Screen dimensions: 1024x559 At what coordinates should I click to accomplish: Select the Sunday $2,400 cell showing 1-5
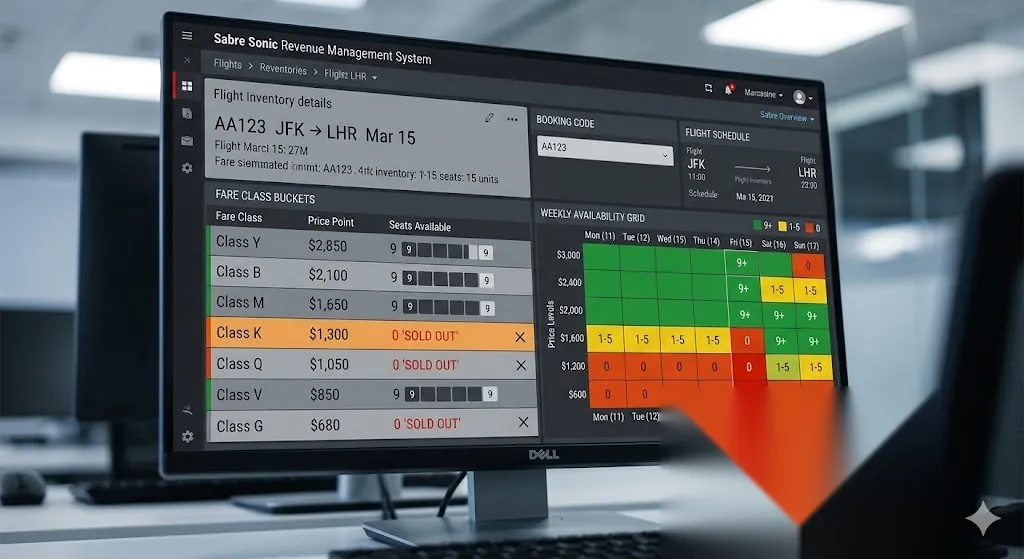[810, 291]
